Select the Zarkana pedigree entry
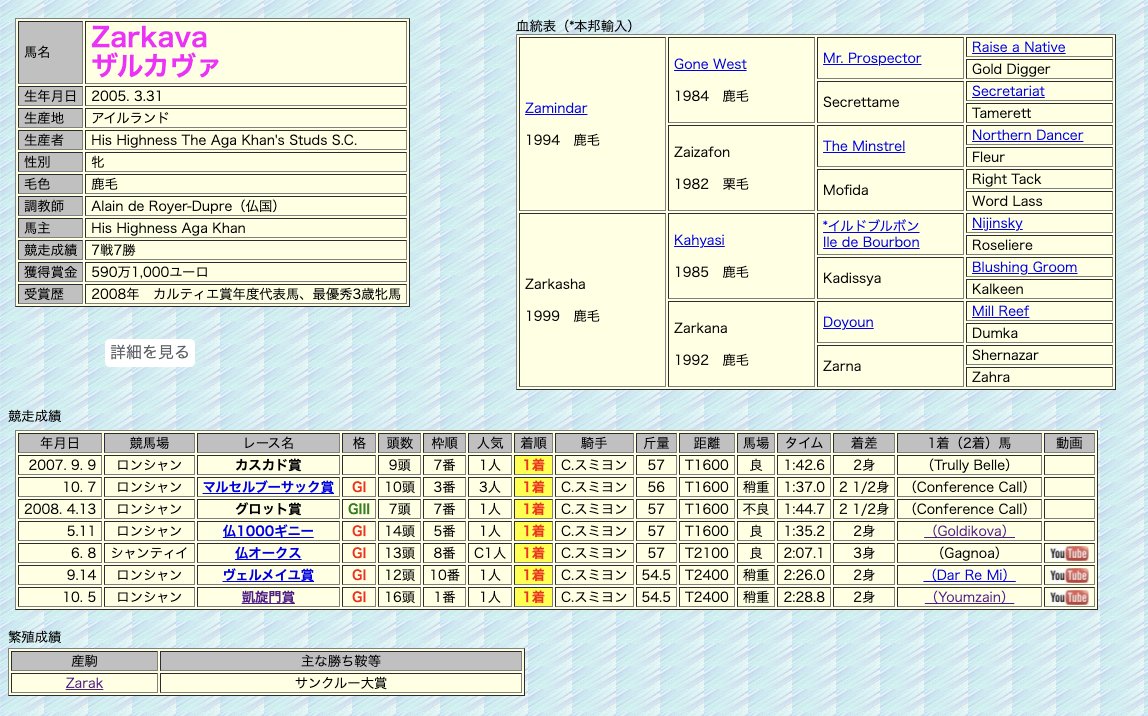Viewport: 1148px width, 716px height. coord(701,327)
